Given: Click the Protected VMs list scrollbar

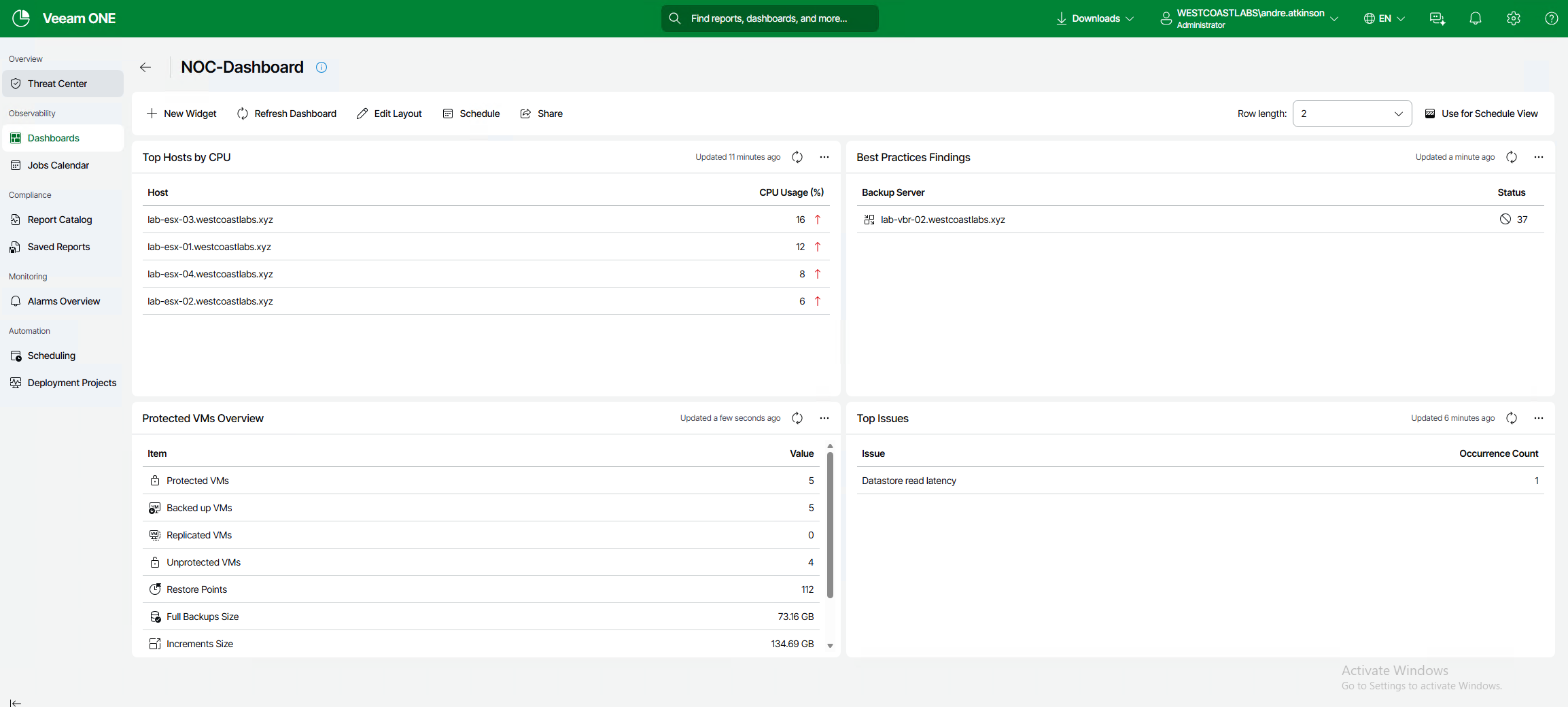Looking at the screenshot, I should point(830,525).
